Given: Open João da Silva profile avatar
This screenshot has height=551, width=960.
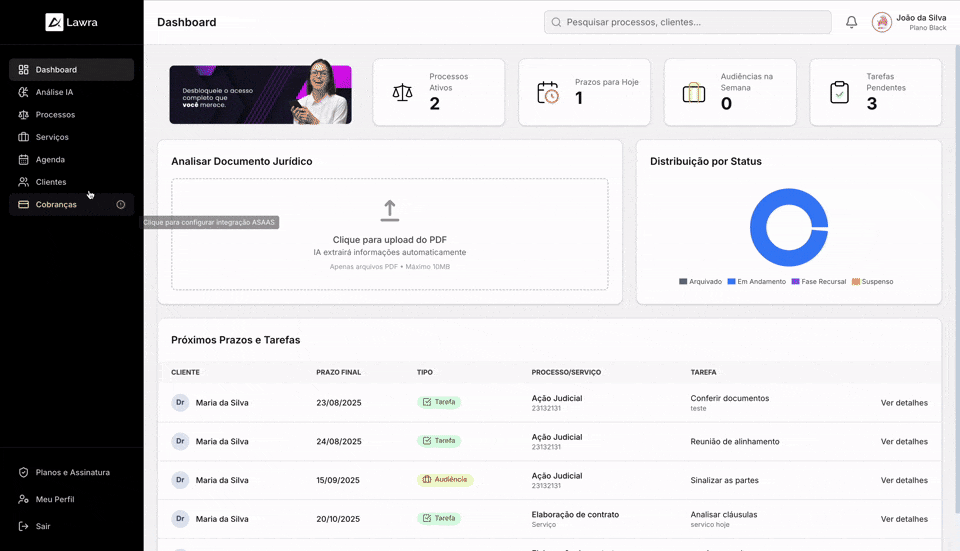Looking at the screenshot, I should (x=881, y=22).
